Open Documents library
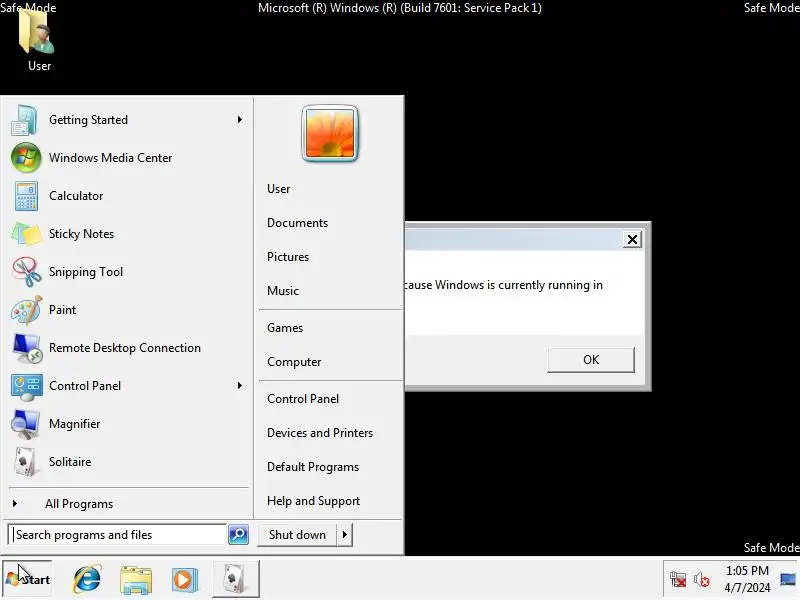The image size is (800, 600). [297, 223]
